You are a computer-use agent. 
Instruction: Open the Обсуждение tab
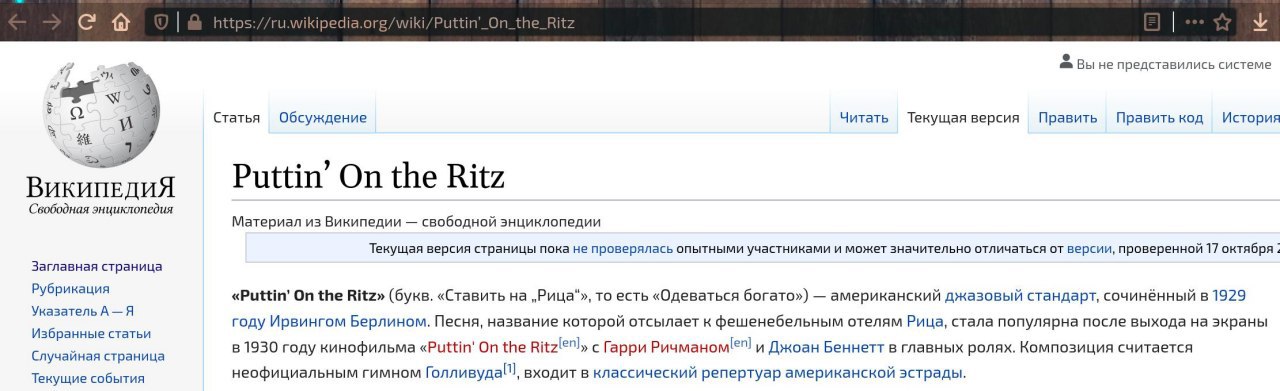(x=323, y=117)
